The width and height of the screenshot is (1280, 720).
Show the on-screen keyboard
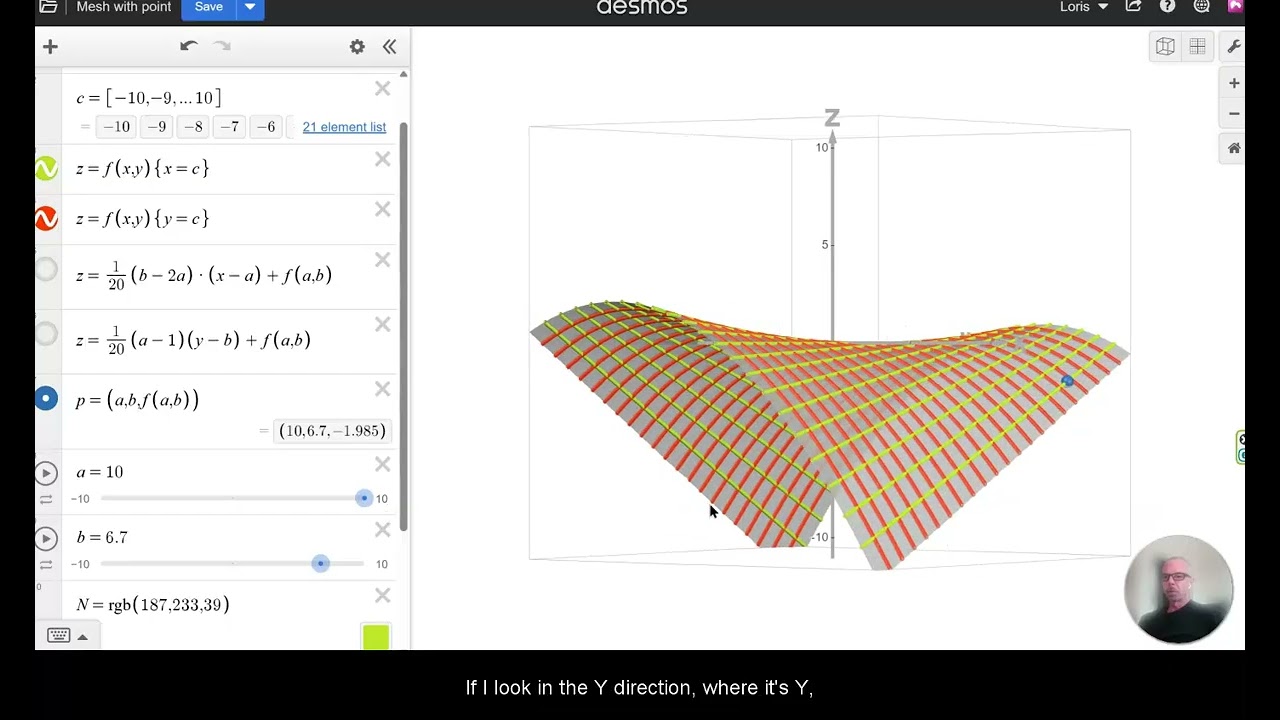click(58, 636)
